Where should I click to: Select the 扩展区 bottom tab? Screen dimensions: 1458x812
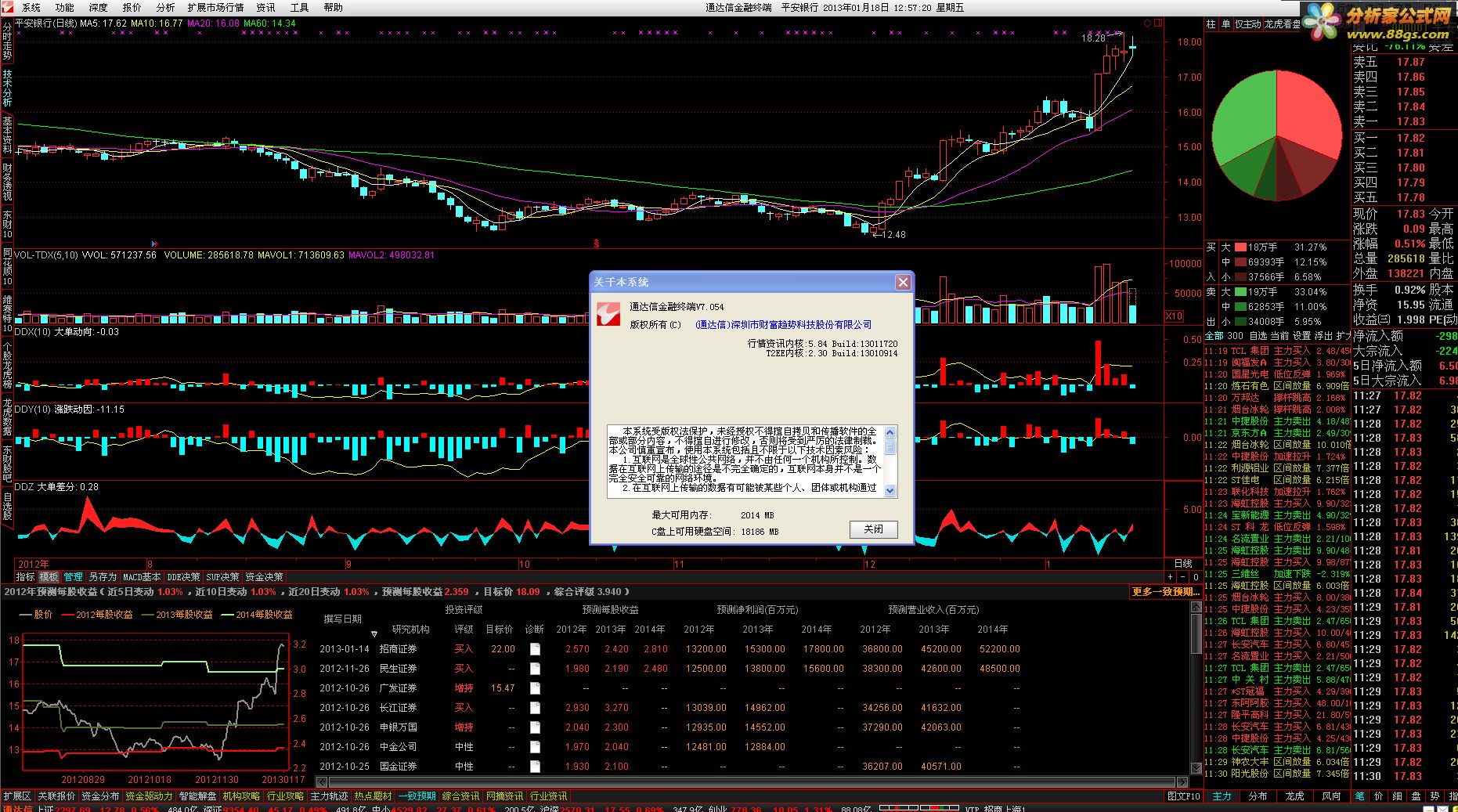17,796
